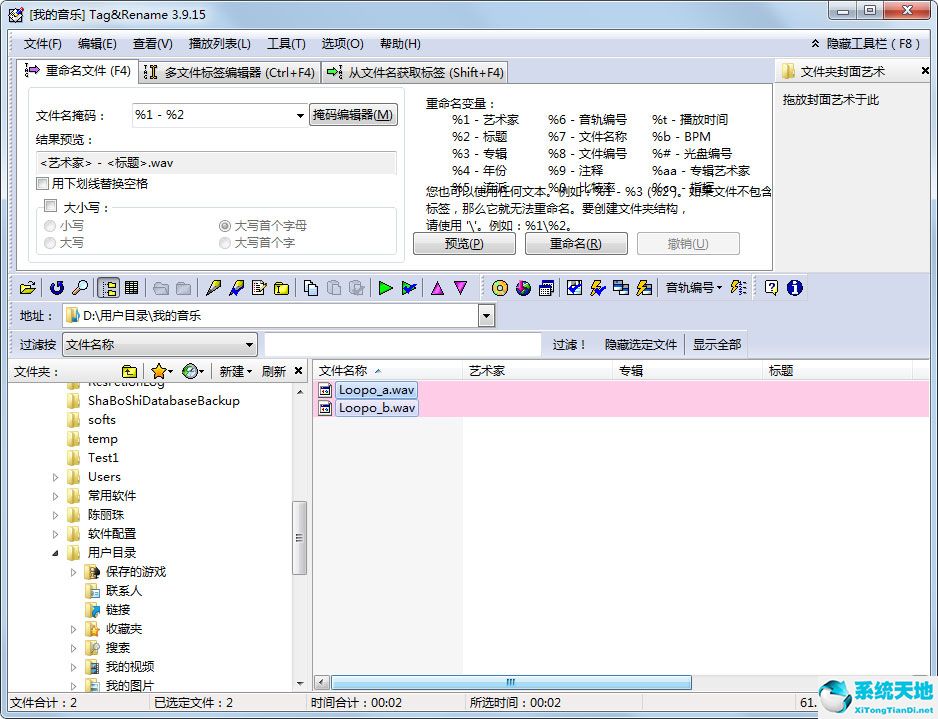Expand the Users folder node
Image resolution: width=938 pixels, height=719 pixels.
click(x=55, y=477)
